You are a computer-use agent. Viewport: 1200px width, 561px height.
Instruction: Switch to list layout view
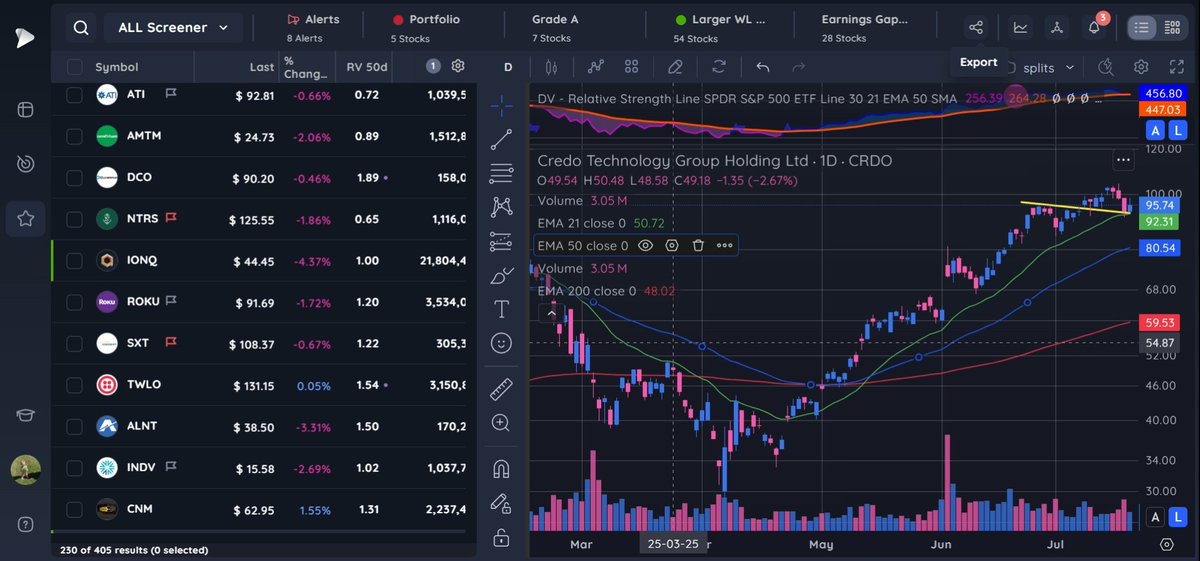[x=1142, y=28]
